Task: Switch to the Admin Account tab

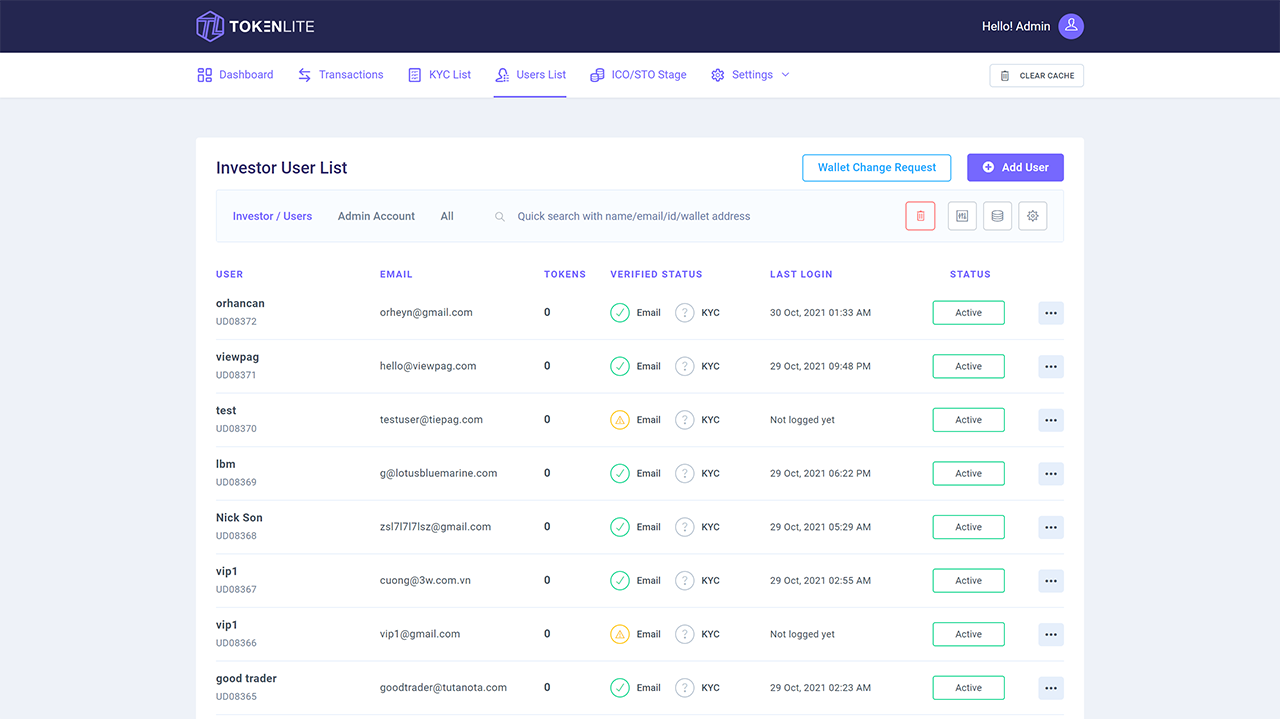Action: tap(376, 216)
